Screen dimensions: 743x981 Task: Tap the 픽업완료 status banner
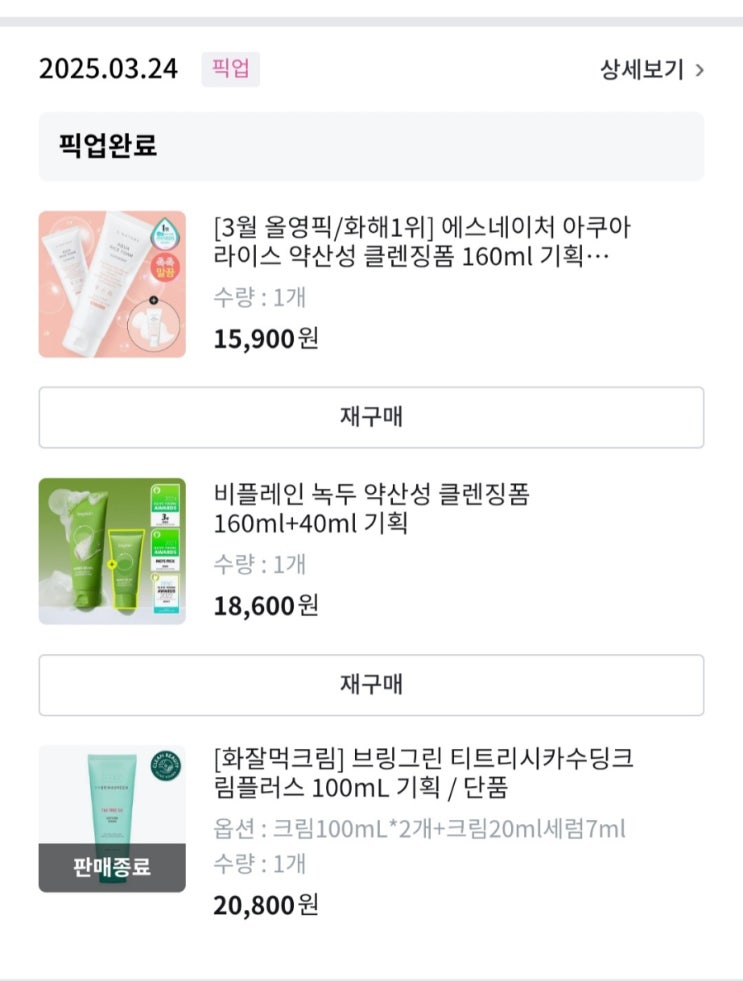point(371,146)
